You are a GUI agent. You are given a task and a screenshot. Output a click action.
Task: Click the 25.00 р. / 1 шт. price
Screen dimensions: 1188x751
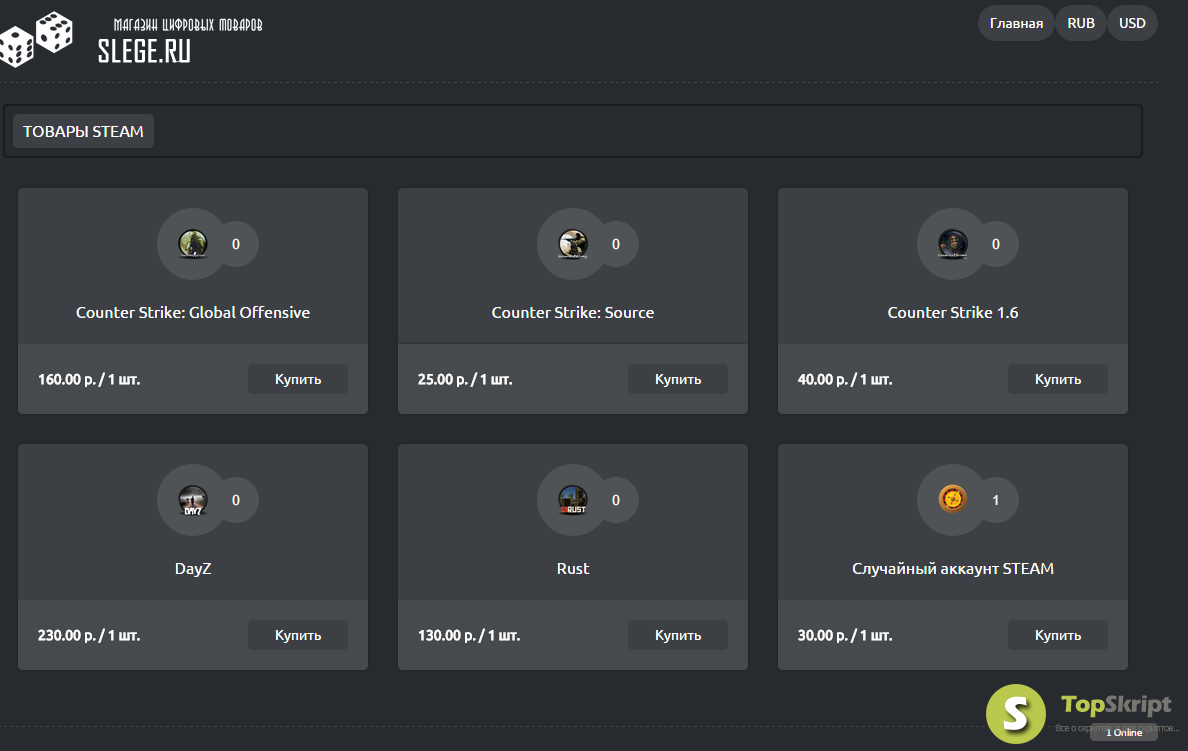click(x=465, y=380)
